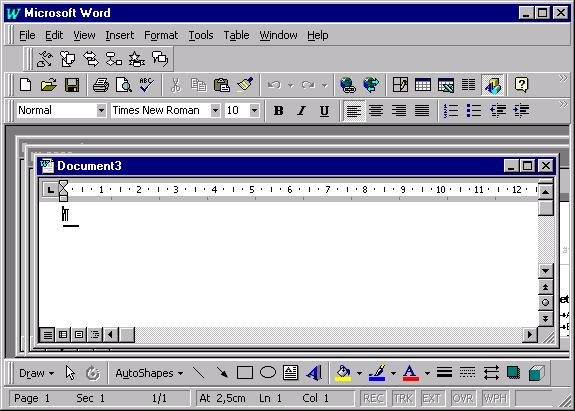Align text right

point(399,110)
